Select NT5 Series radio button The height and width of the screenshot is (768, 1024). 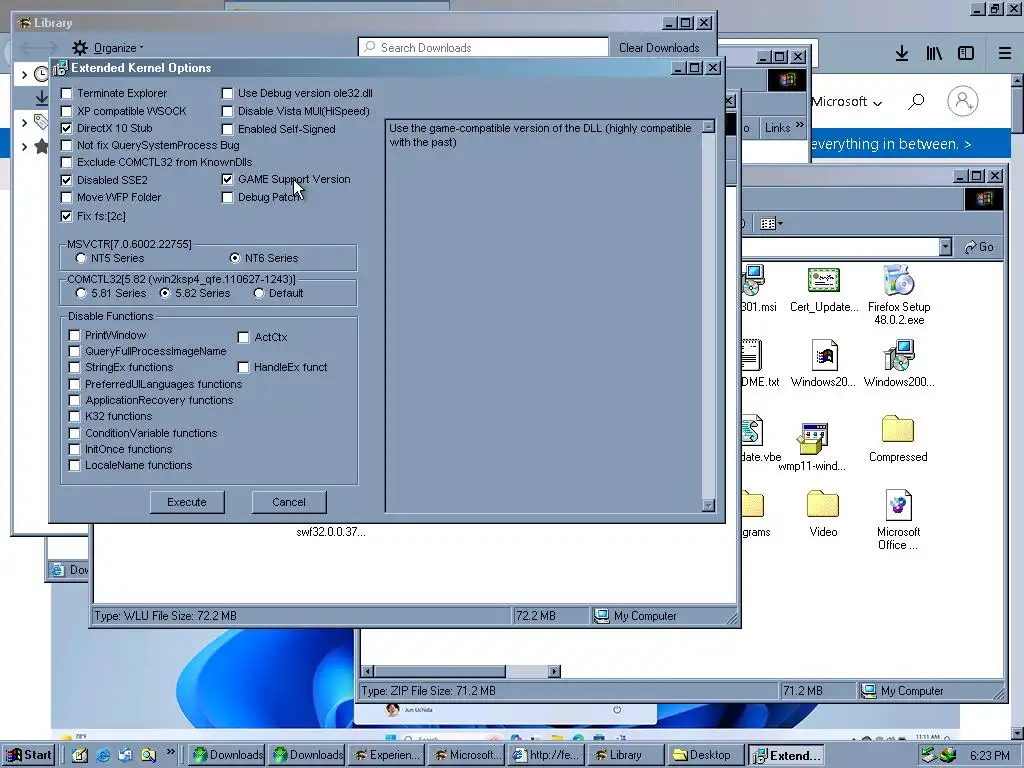point(81,258)
